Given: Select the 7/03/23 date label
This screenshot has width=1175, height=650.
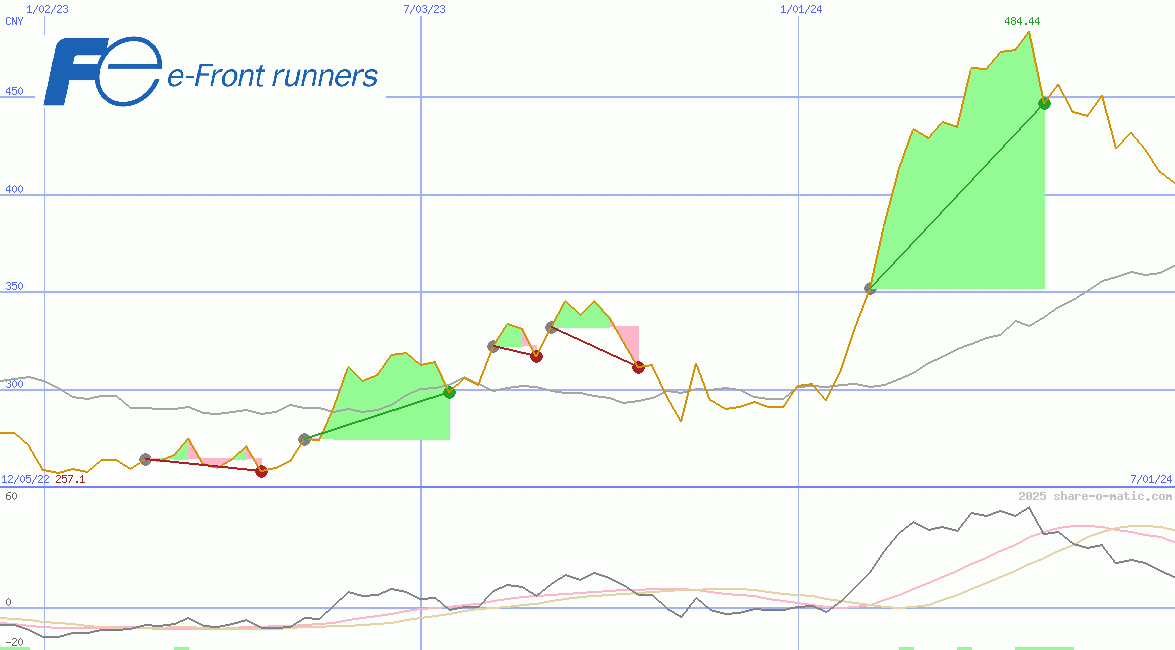Looking at the screenshot, I should click(x=424, y=9).
